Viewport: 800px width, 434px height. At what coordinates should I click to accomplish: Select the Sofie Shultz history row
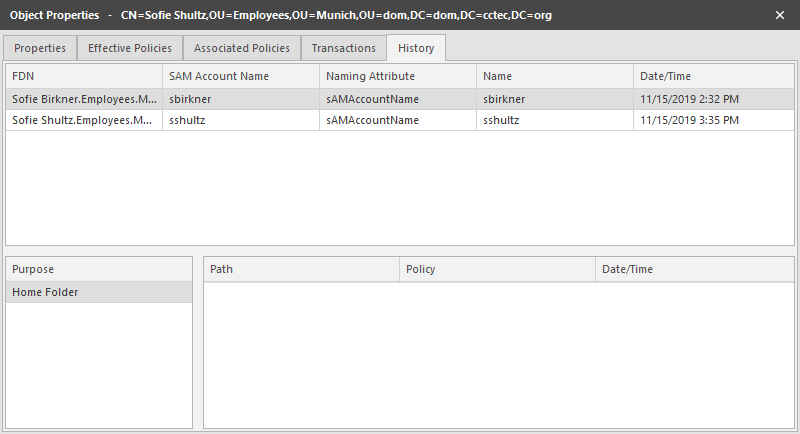coord(83,120)
